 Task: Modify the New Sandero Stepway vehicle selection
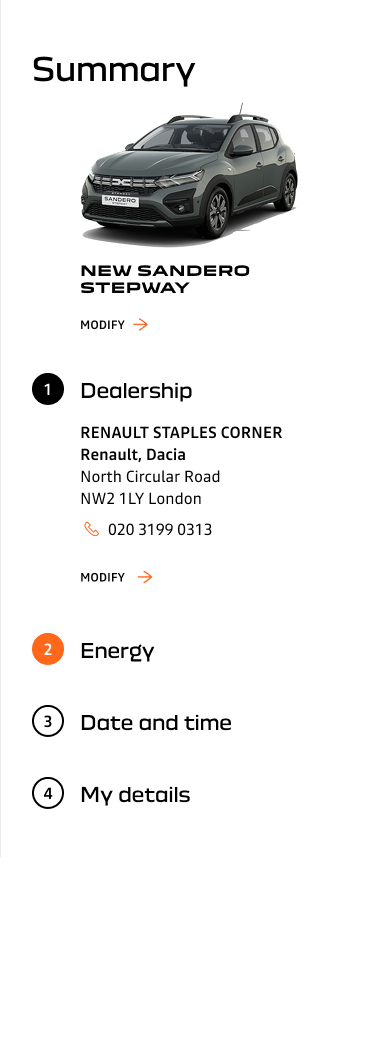[x=114, y=325]
